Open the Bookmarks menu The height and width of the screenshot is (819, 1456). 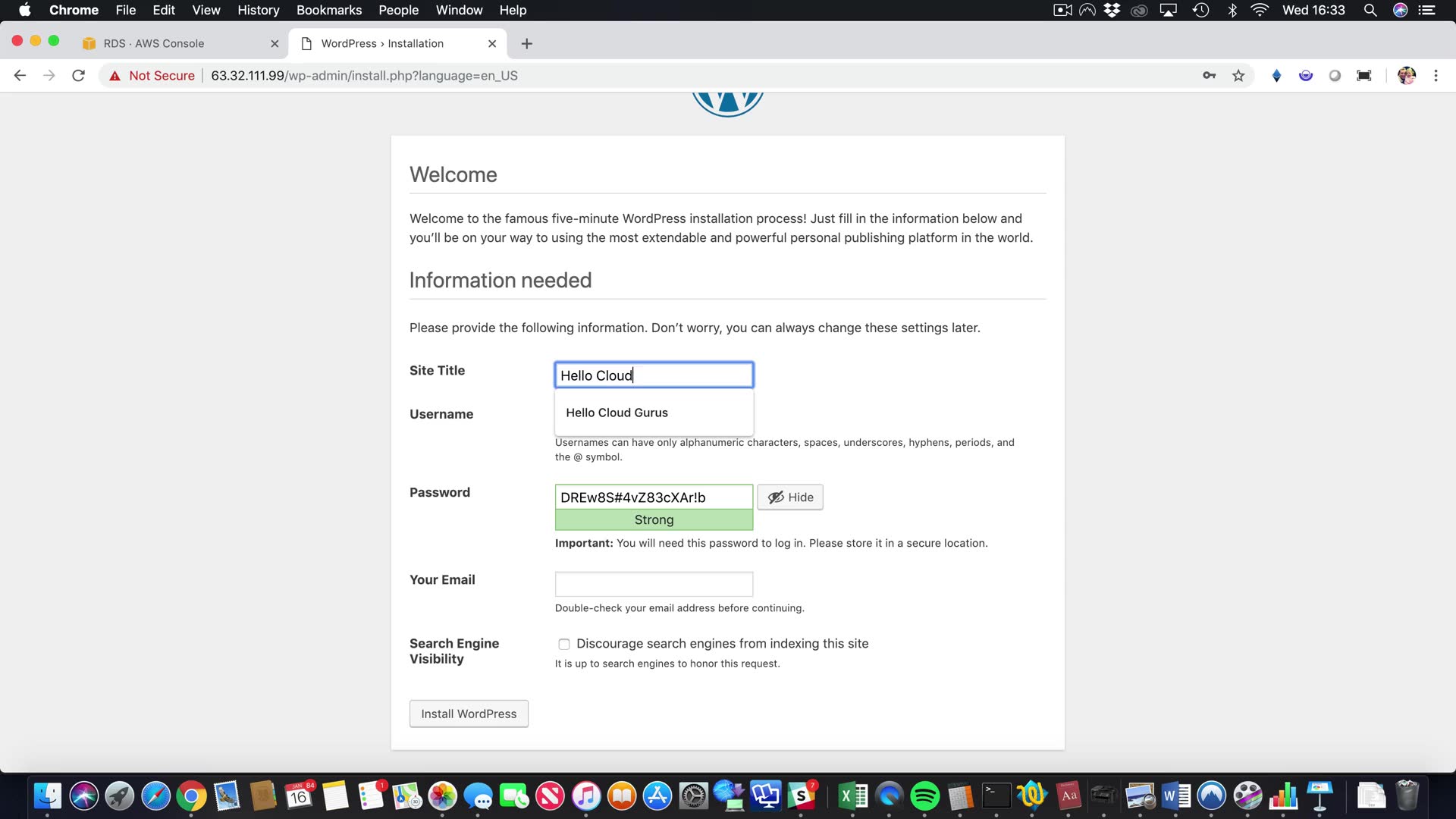[328, 10]
